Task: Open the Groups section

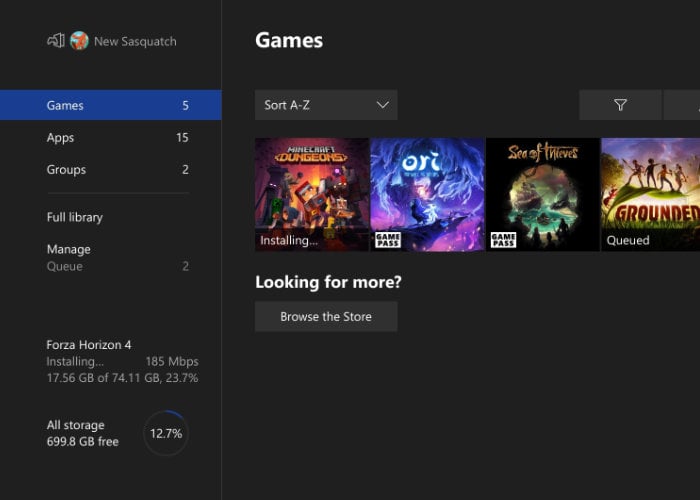Action: coord(117,170)
